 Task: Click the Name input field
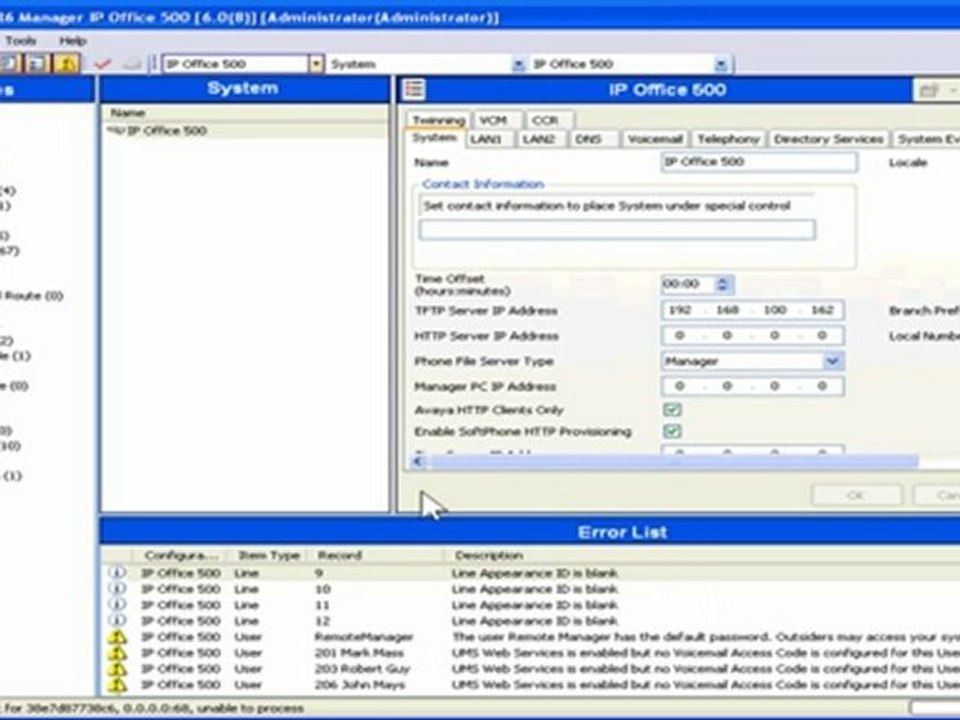click(759, 162)
